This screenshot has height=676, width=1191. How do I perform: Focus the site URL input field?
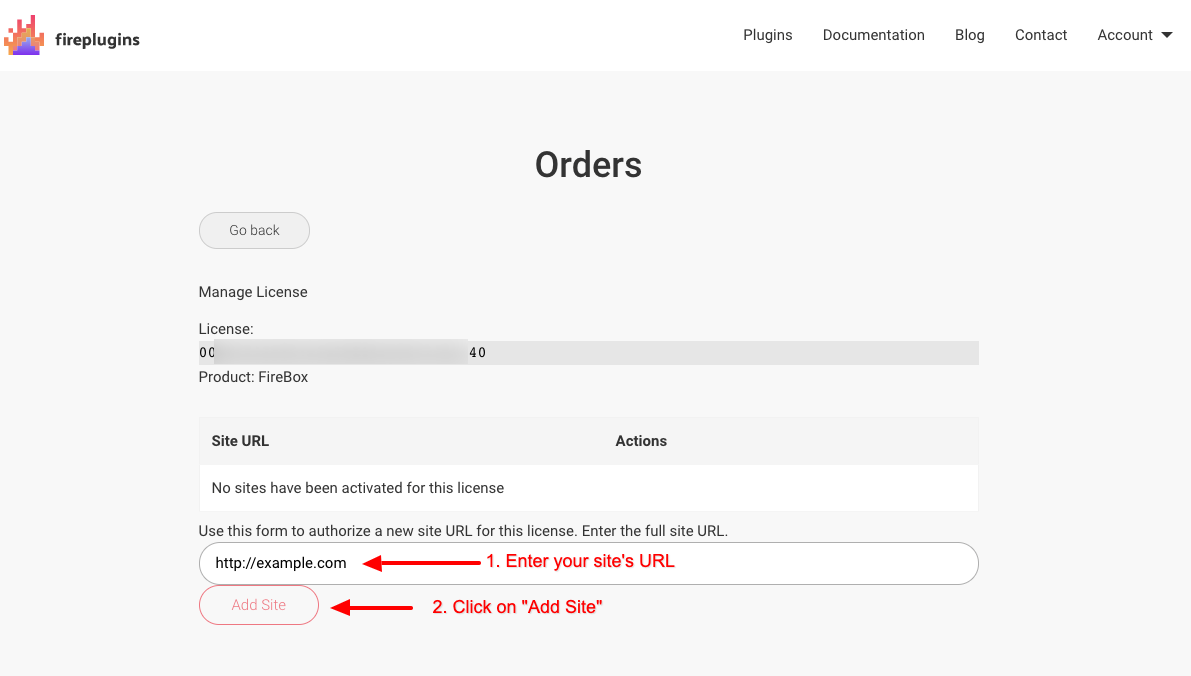coord(589,564)
